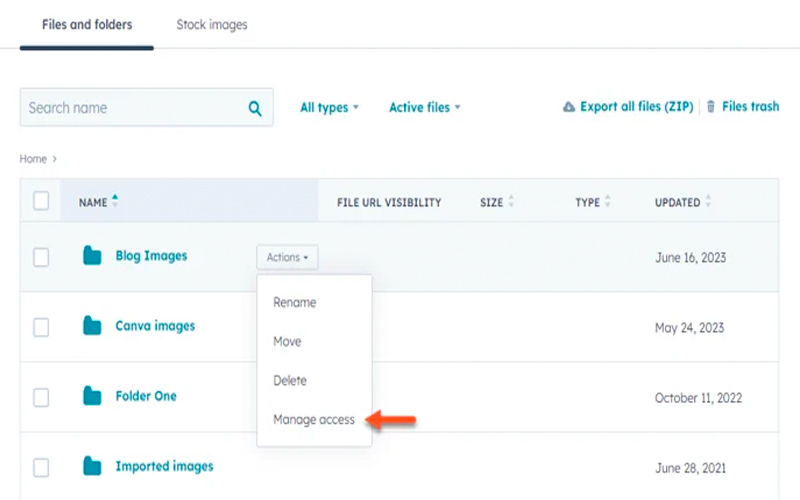This screenshot has width=800, height=500.
Task: Click the search magnifier icon
Action: (x=255, y=109)
